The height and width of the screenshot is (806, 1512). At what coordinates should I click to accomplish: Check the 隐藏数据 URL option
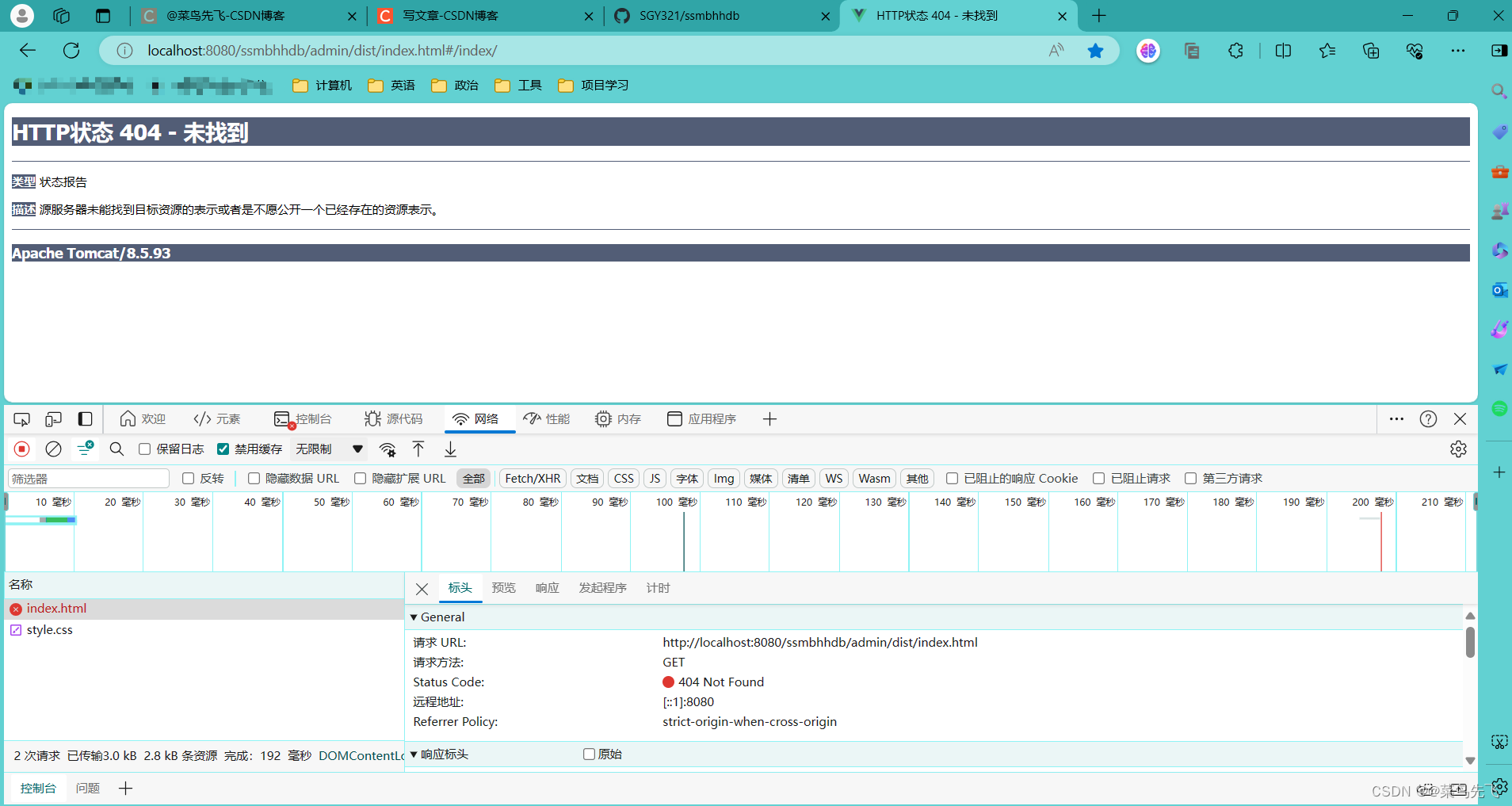point(254,479)
